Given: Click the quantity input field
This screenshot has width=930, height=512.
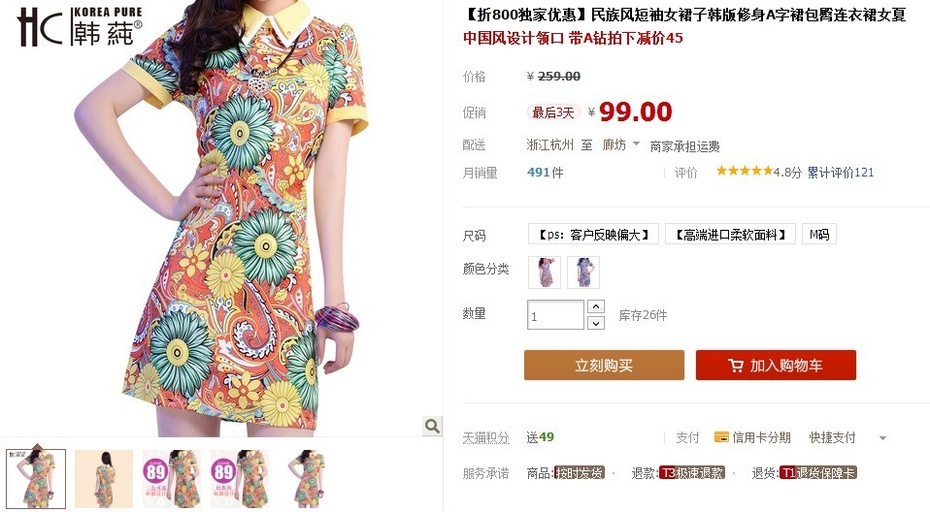Looking at the screenshot, I should click(556, 315).
